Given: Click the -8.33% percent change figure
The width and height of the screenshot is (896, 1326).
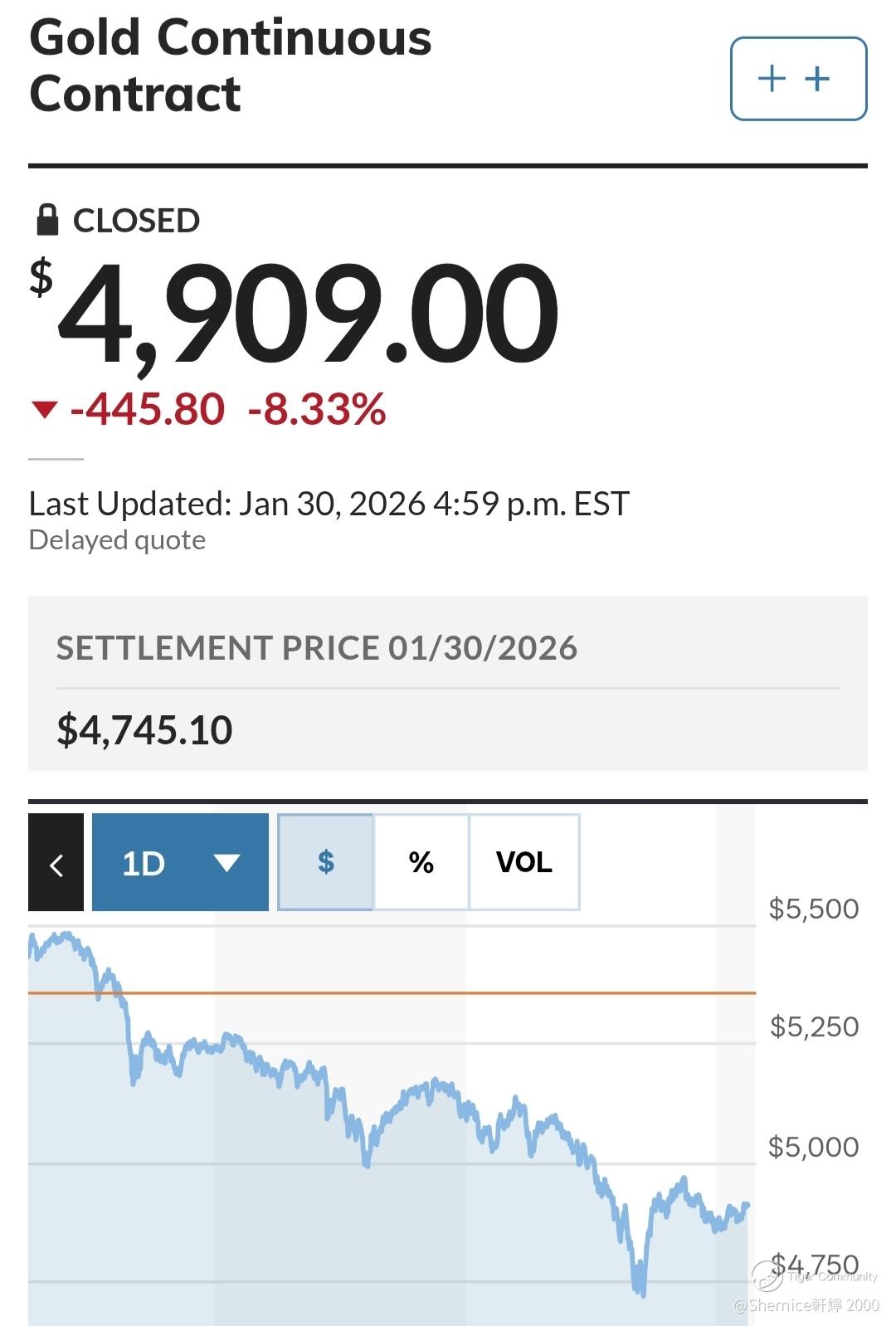Looking at the screenshot, I should coord(317,409).
